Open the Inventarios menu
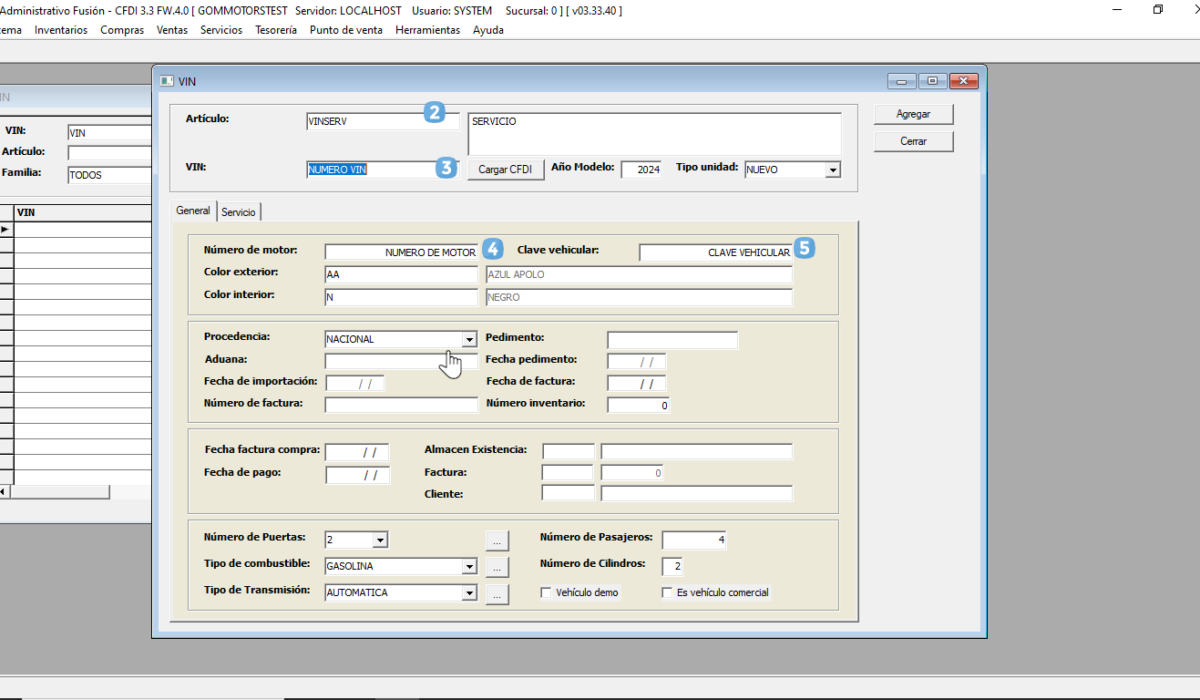Viewport: 1200px width, 700px height. [x=61, y=30]
